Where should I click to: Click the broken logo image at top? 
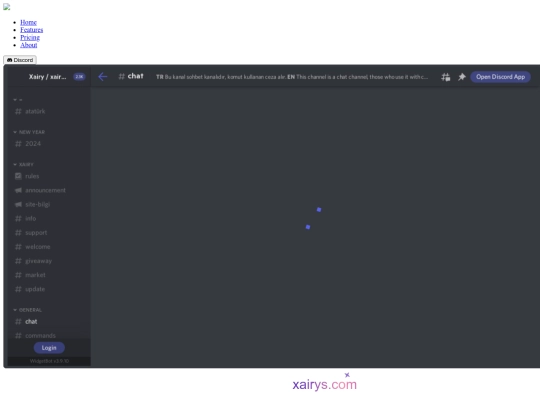tap(7, 7)
